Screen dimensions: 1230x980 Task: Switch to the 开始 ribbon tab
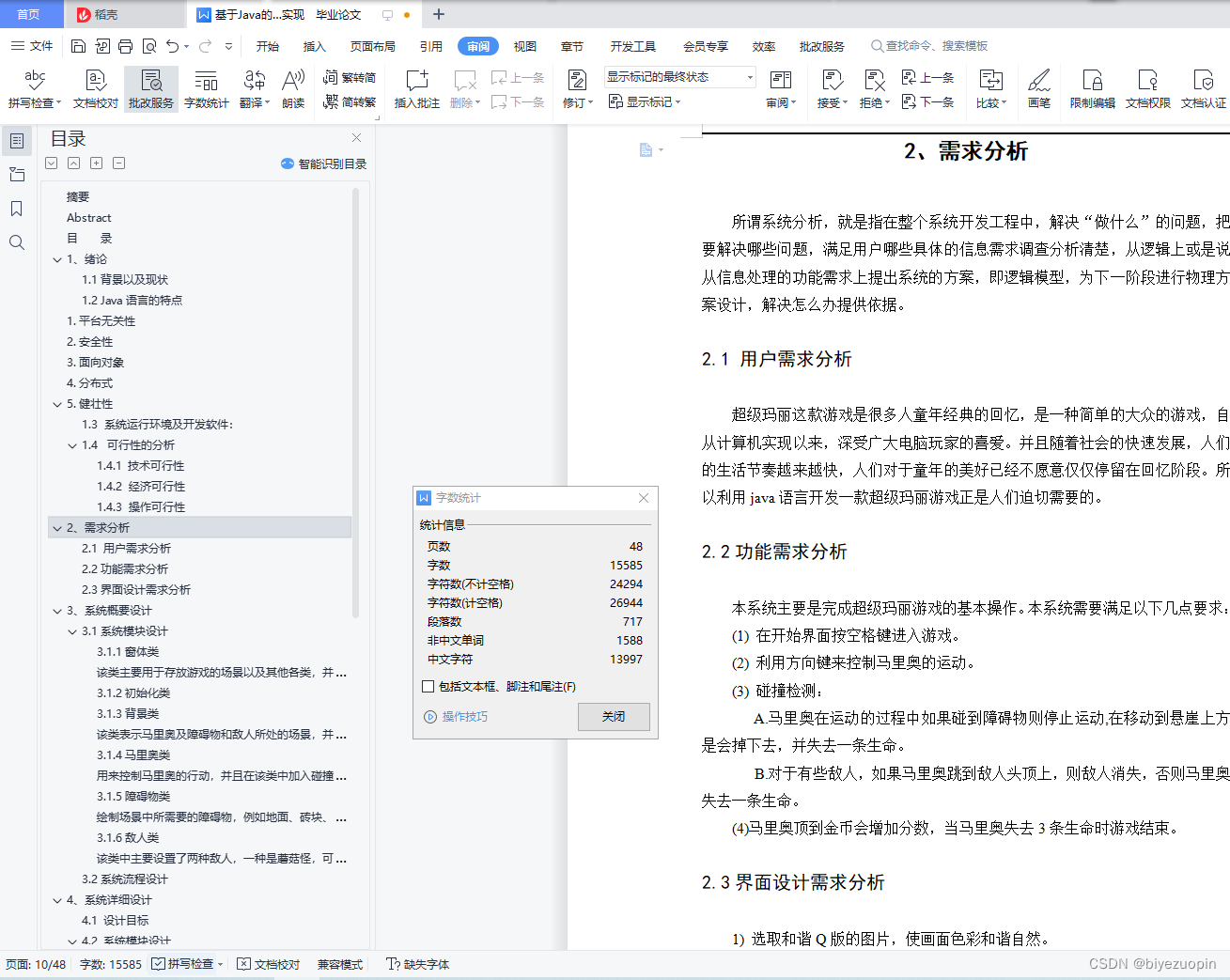pos(268,46)
